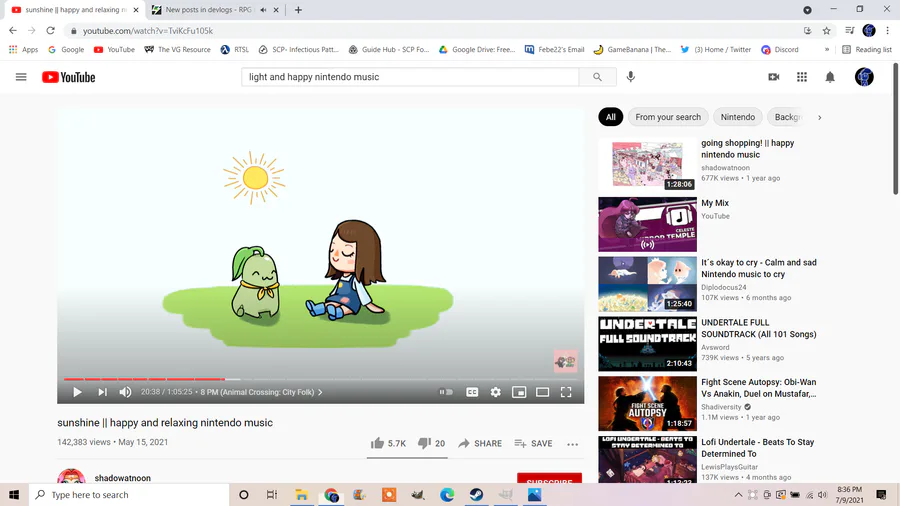
Task: Select the From your search chip
Action: pos(668,117)
